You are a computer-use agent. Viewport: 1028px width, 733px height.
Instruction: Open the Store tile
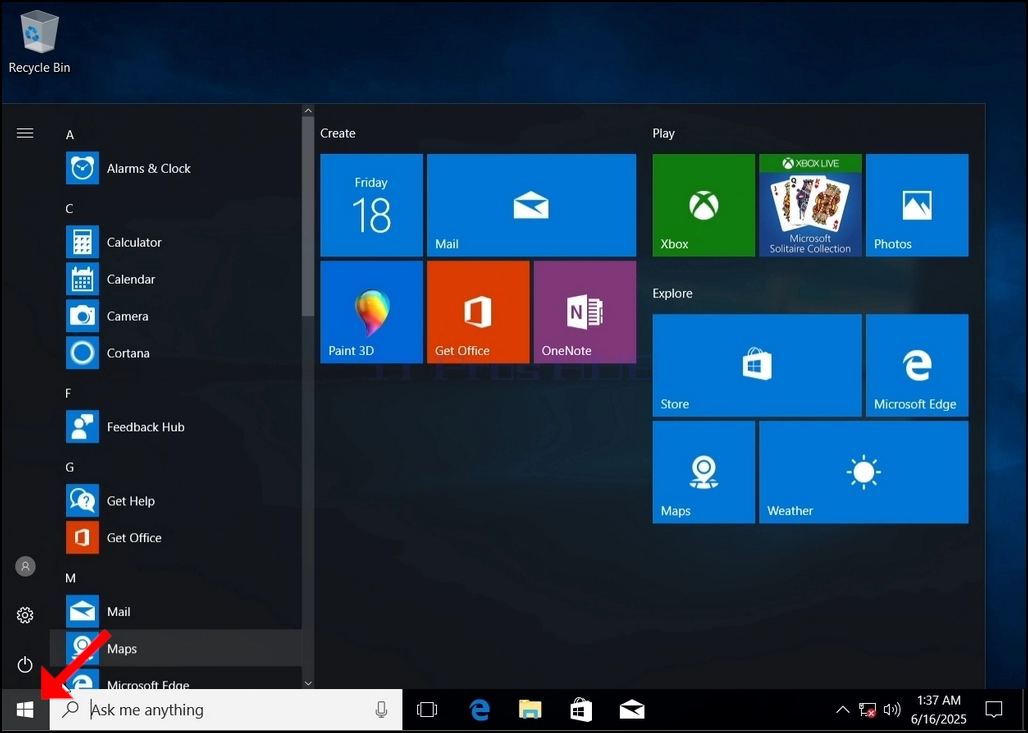(x=757, y=365)
